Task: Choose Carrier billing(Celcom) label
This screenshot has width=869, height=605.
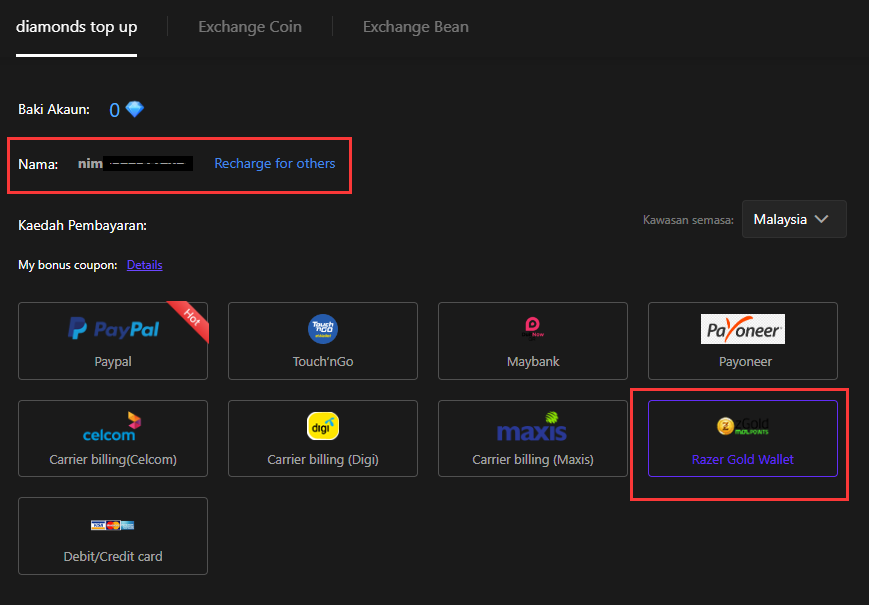Action: pyautogui.click(x=113, y=460)
